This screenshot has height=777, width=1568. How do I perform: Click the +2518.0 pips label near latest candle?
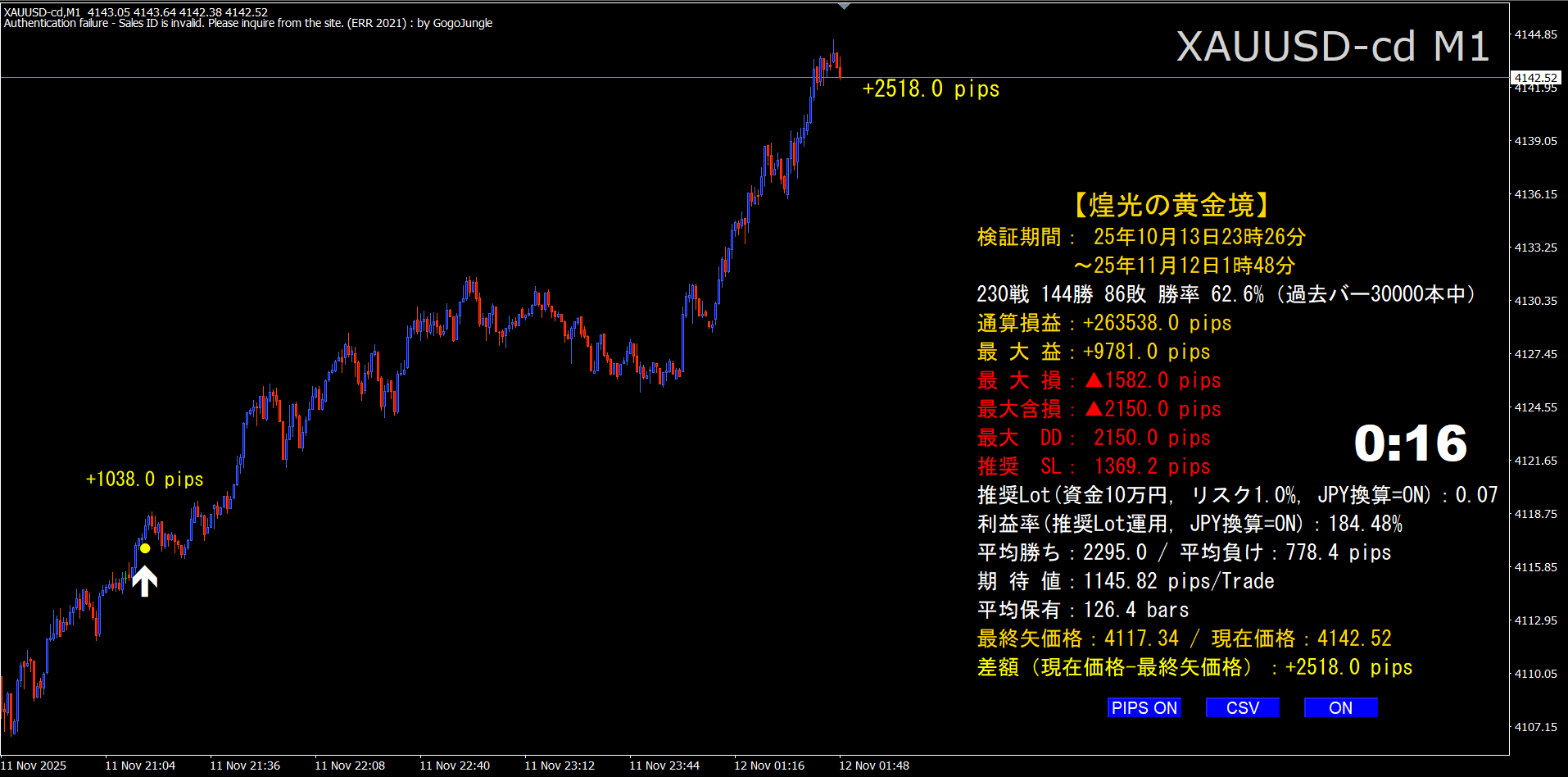(x=931, y=89)
